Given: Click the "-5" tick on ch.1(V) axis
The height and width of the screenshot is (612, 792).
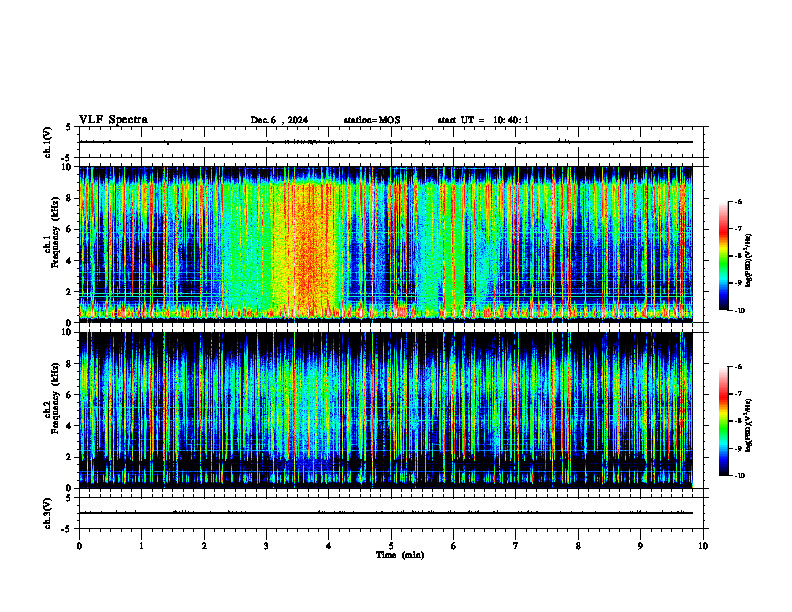Looking at the screenshot, I should click(68, 159).
